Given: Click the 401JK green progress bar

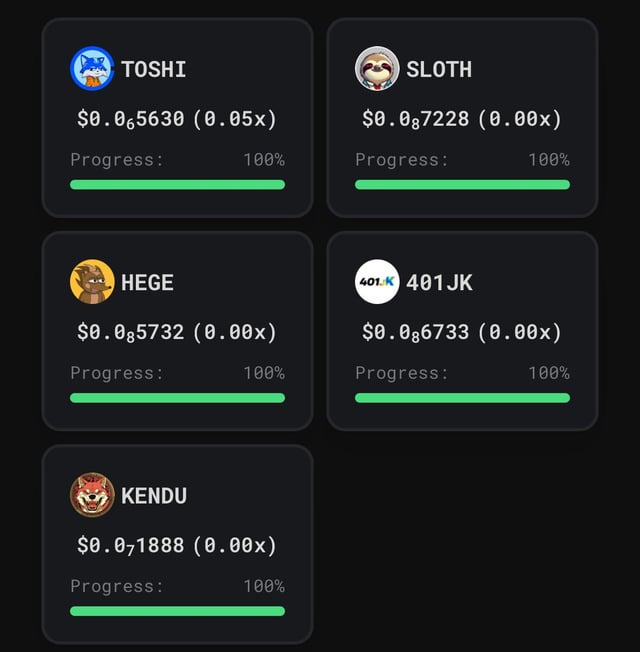Looking at the screenshot, I should [x=462, y=397].
